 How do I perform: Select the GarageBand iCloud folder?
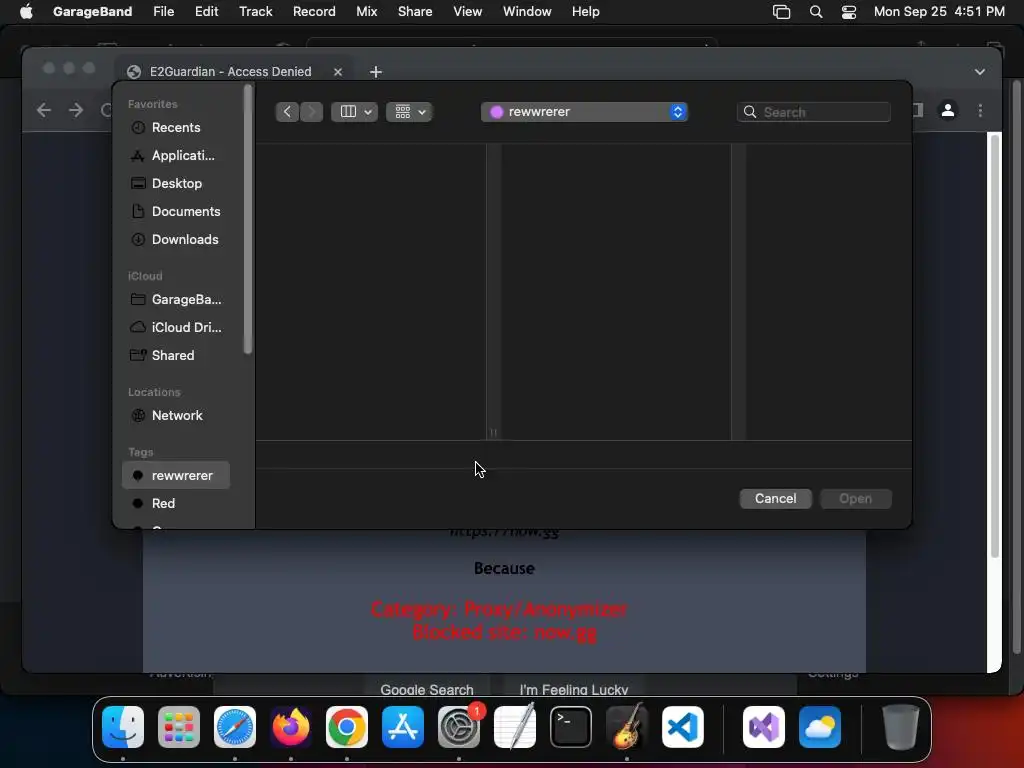click(175, 300)
